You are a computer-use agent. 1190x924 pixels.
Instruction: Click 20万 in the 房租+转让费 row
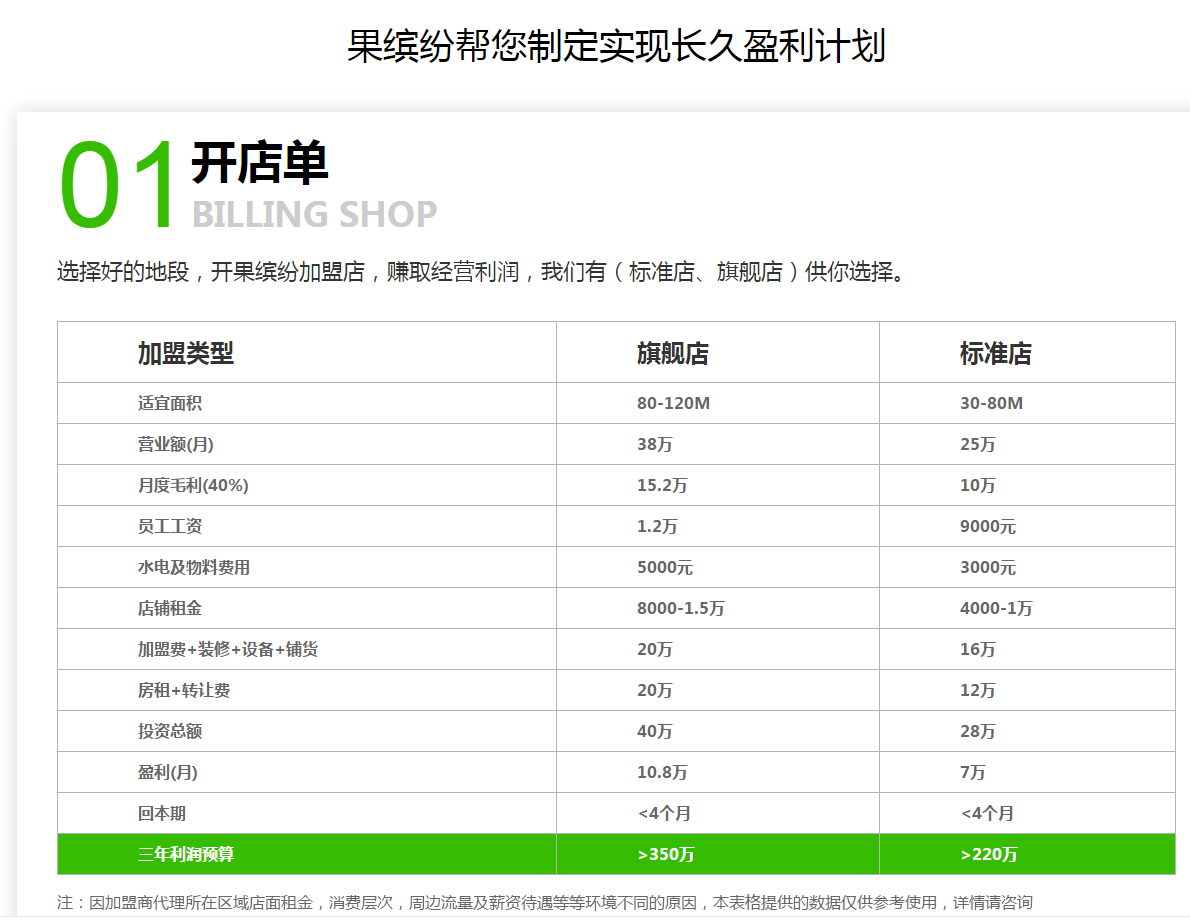655,690
